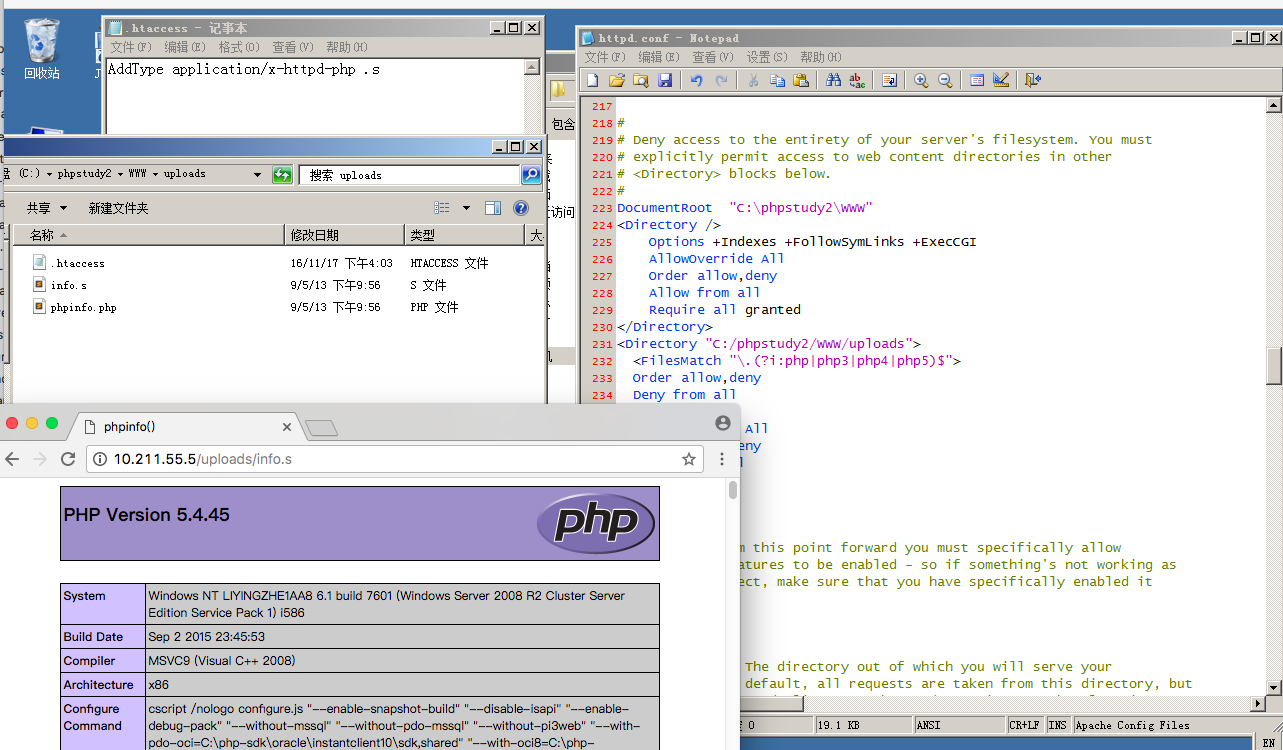Image resolution: width=1283 pixels, height=750 pixels.
Task: Open 设置(S) menu in httpd.conf Notepad
Action: coord(767,57)
